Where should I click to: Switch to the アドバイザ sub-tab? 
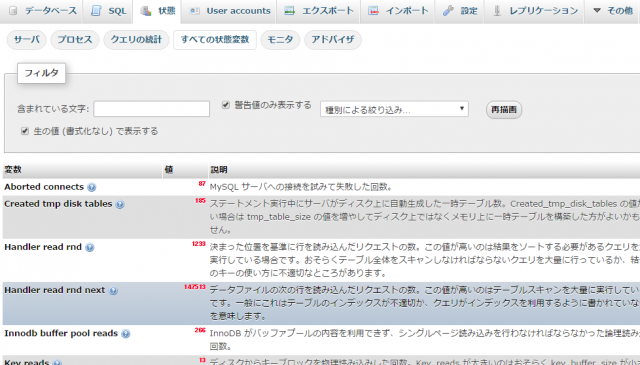(333, 40)
